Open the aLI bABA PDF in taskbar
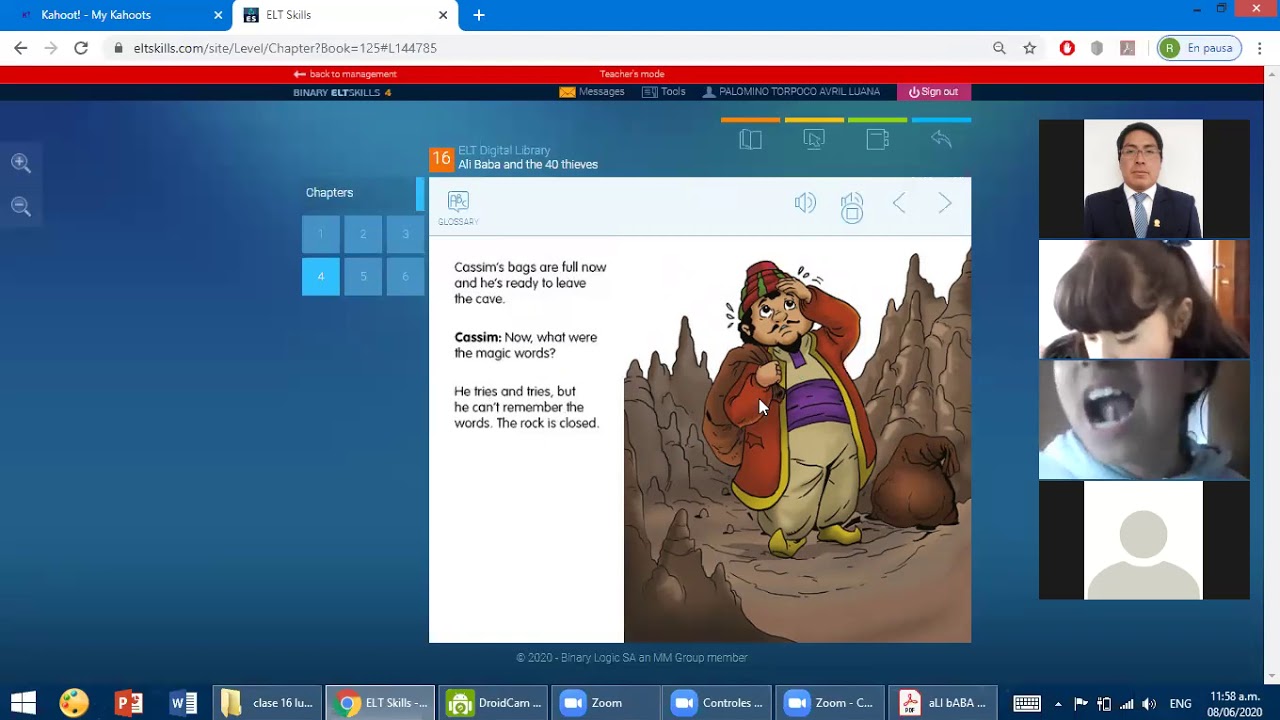Screen dimensions: 1280x720 [944, 703]
